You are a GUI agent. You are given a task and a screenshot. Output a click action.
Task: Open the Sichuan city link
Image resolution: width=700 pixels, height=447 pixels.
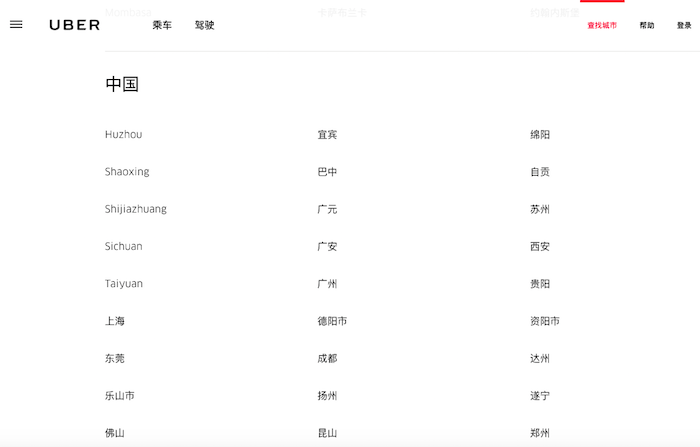click(124, 246)
